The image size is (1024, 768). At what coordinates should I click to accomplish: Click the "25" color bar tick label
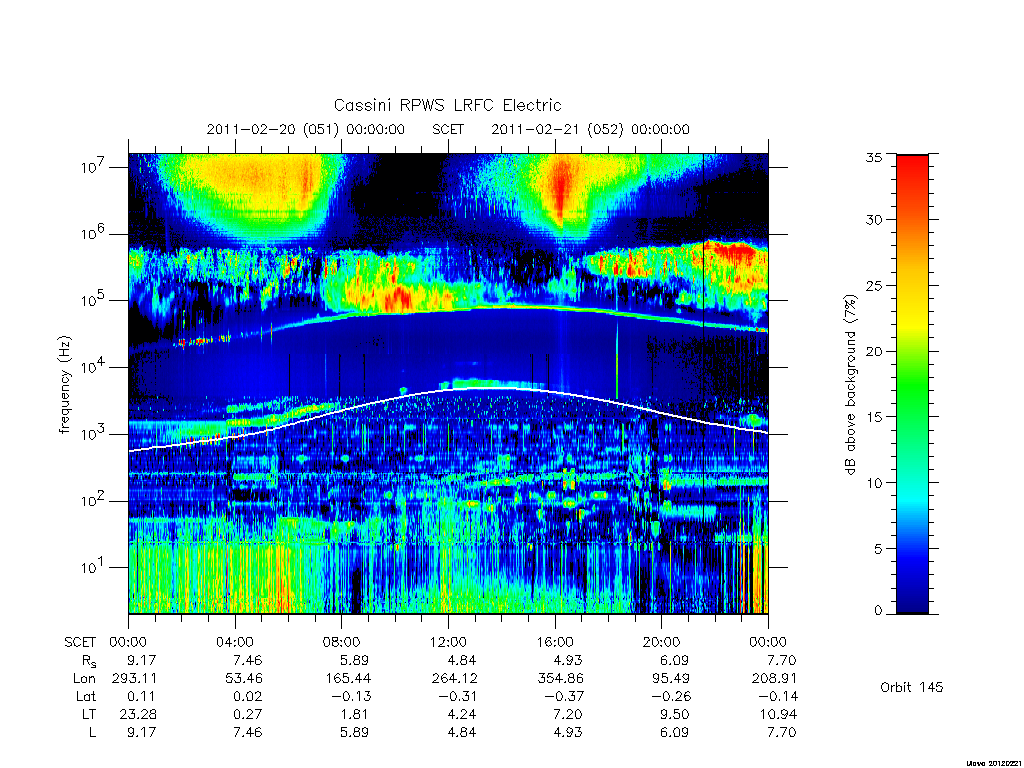[x=874, y=285]
